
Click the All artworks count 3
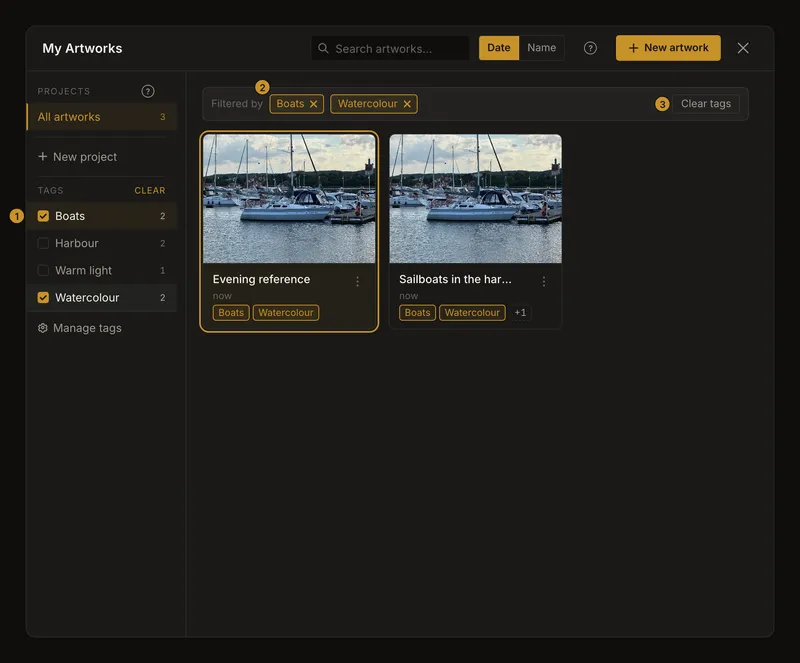click(162, 117)
